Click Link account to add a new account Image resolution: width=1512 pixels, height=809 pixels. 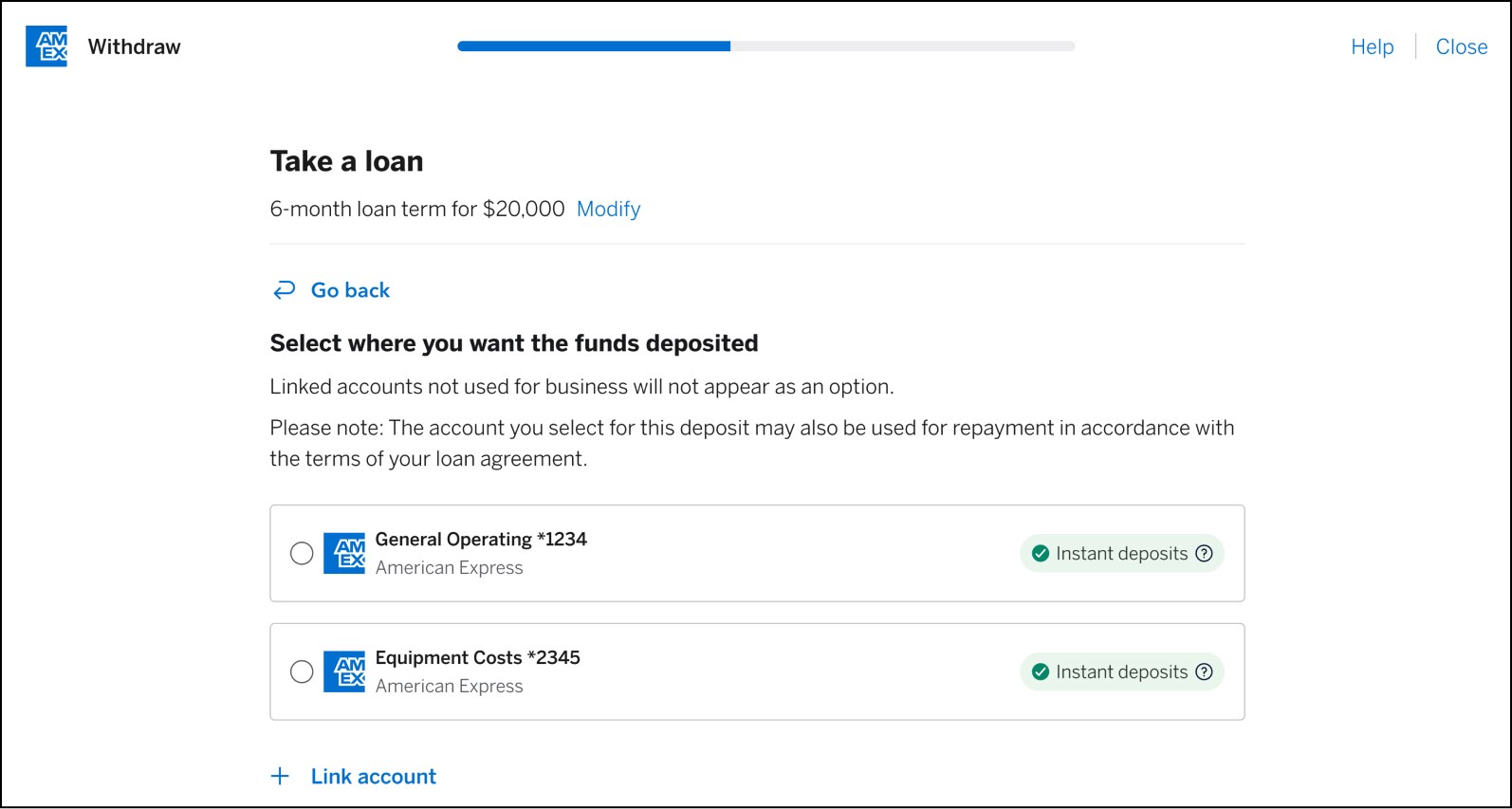click(372, 776)
